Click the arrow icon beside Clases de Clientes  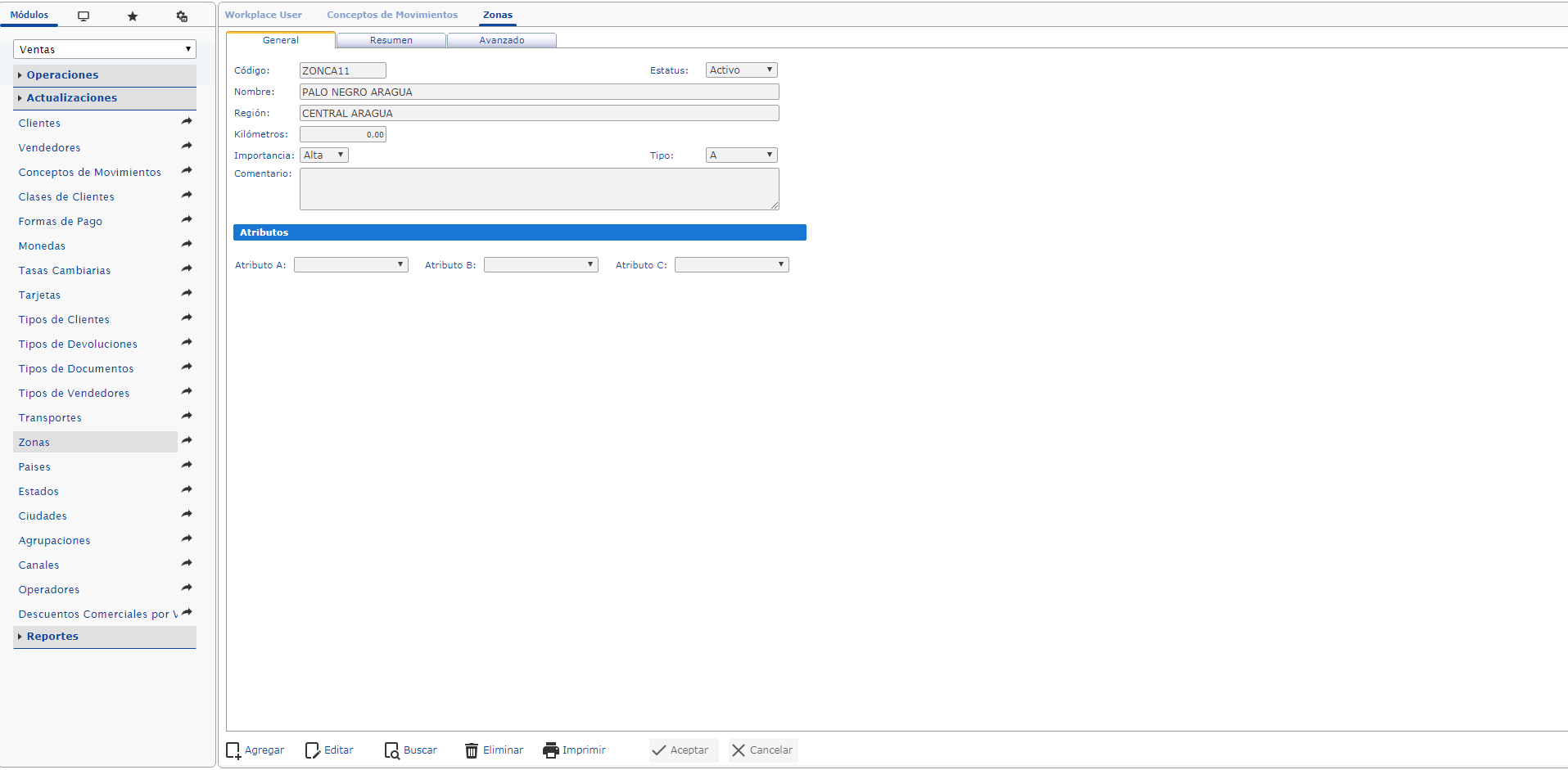(x=187, y=195)
